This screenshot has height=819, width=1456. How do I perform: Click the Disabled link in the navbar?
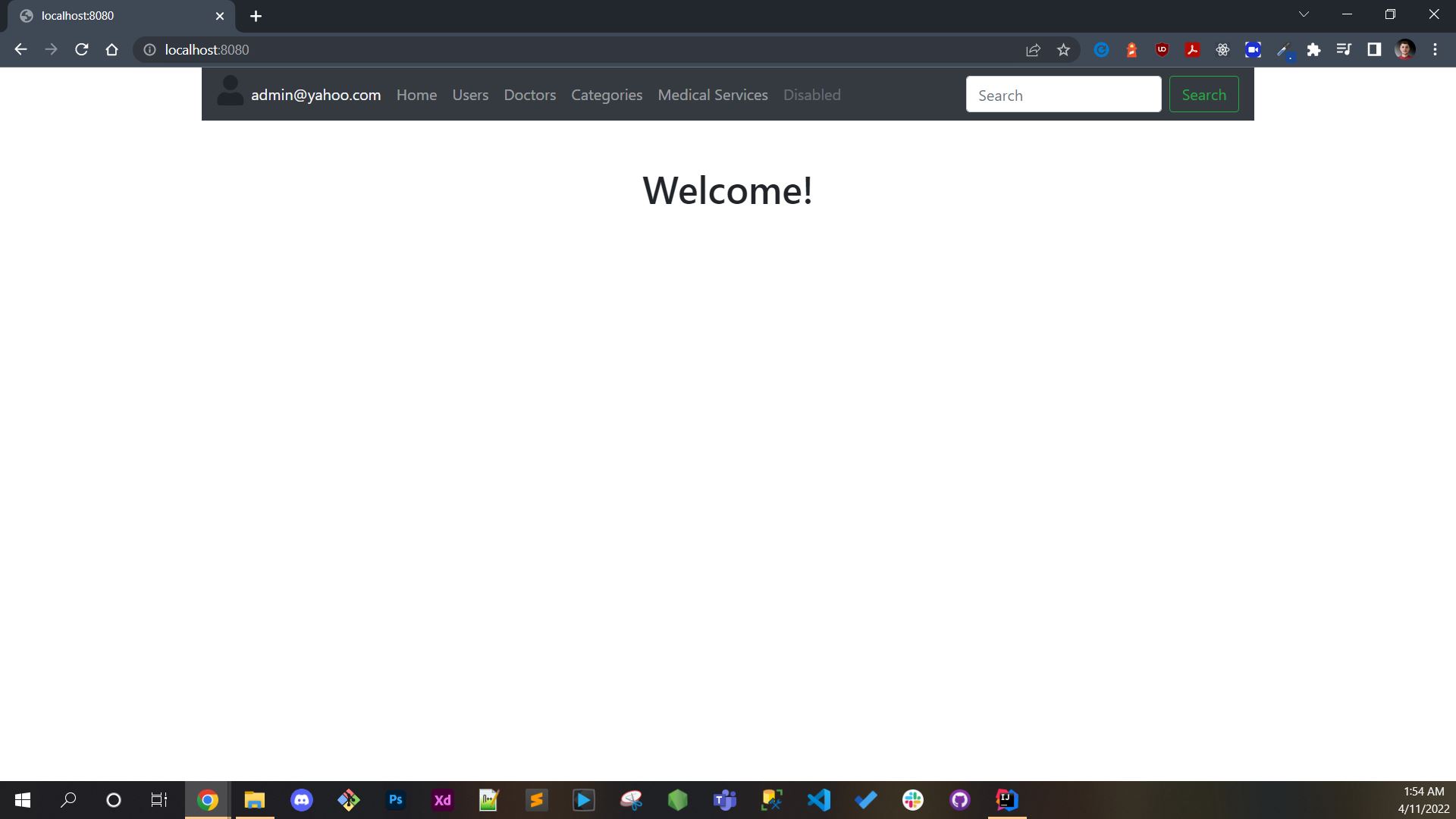coord(811,95)
